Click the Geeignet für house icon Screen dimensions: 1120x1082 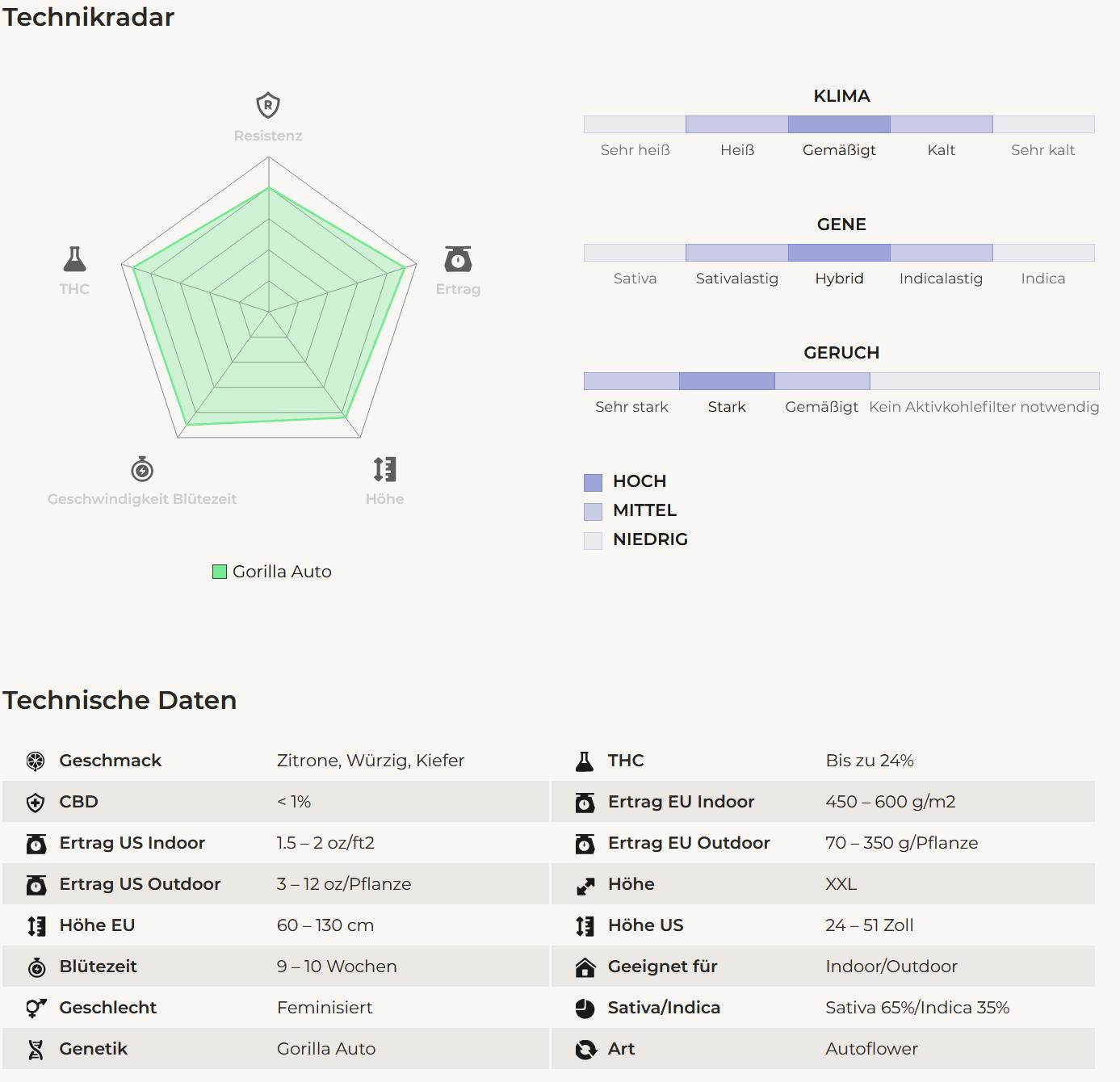pyautogui.click(x=585, y=967)
